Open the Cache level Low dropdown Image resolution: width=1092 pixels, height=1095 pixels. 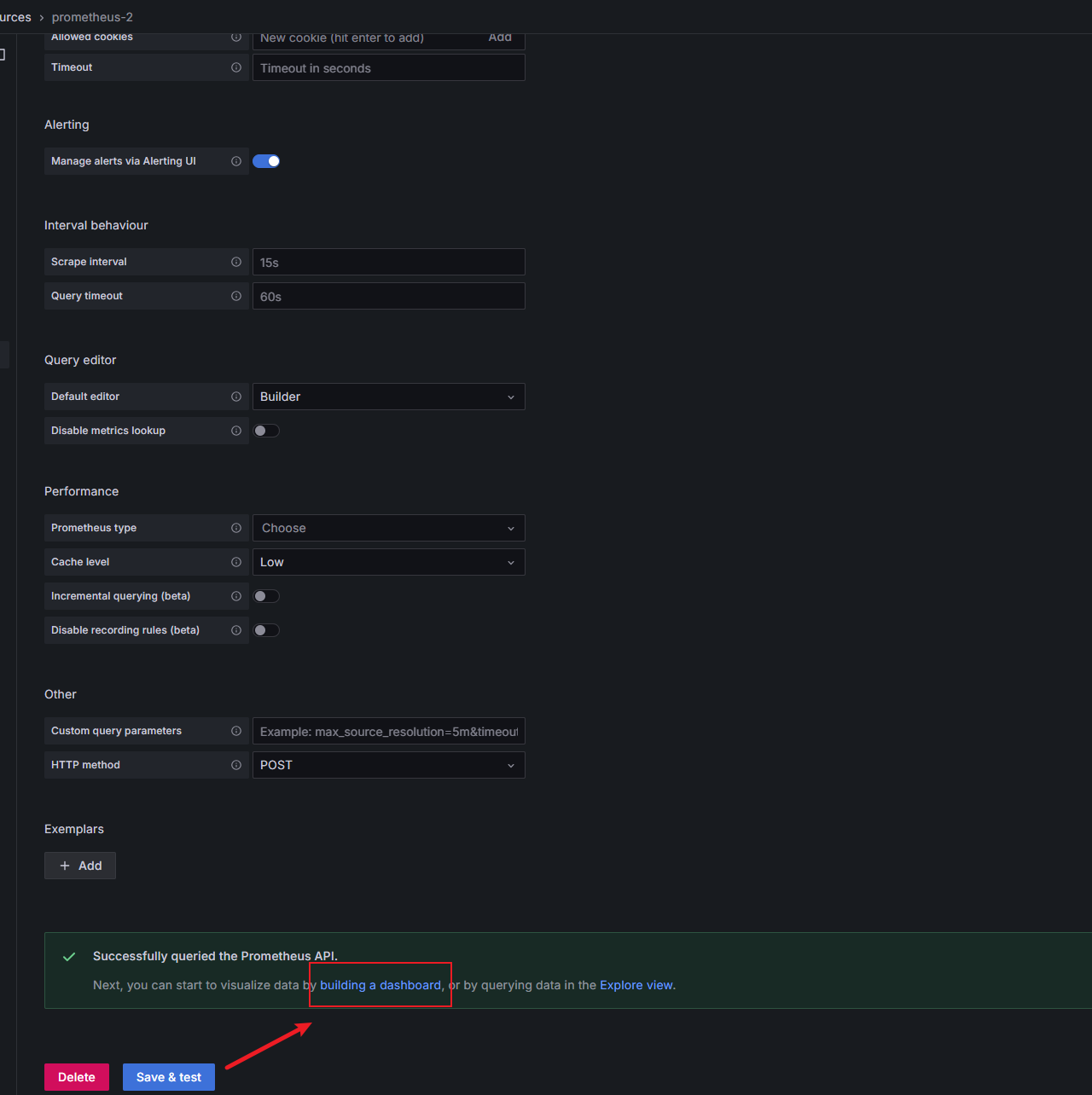point(388,562)
